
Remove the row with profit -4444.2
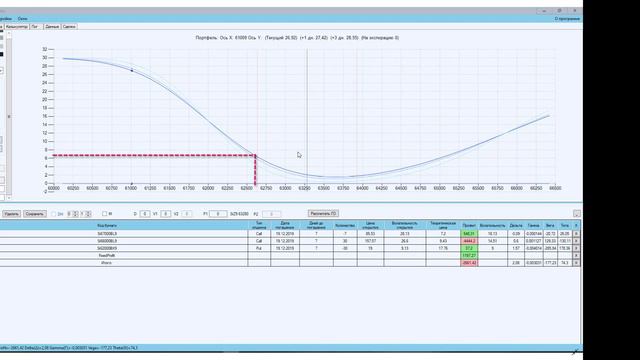point(576,241)
